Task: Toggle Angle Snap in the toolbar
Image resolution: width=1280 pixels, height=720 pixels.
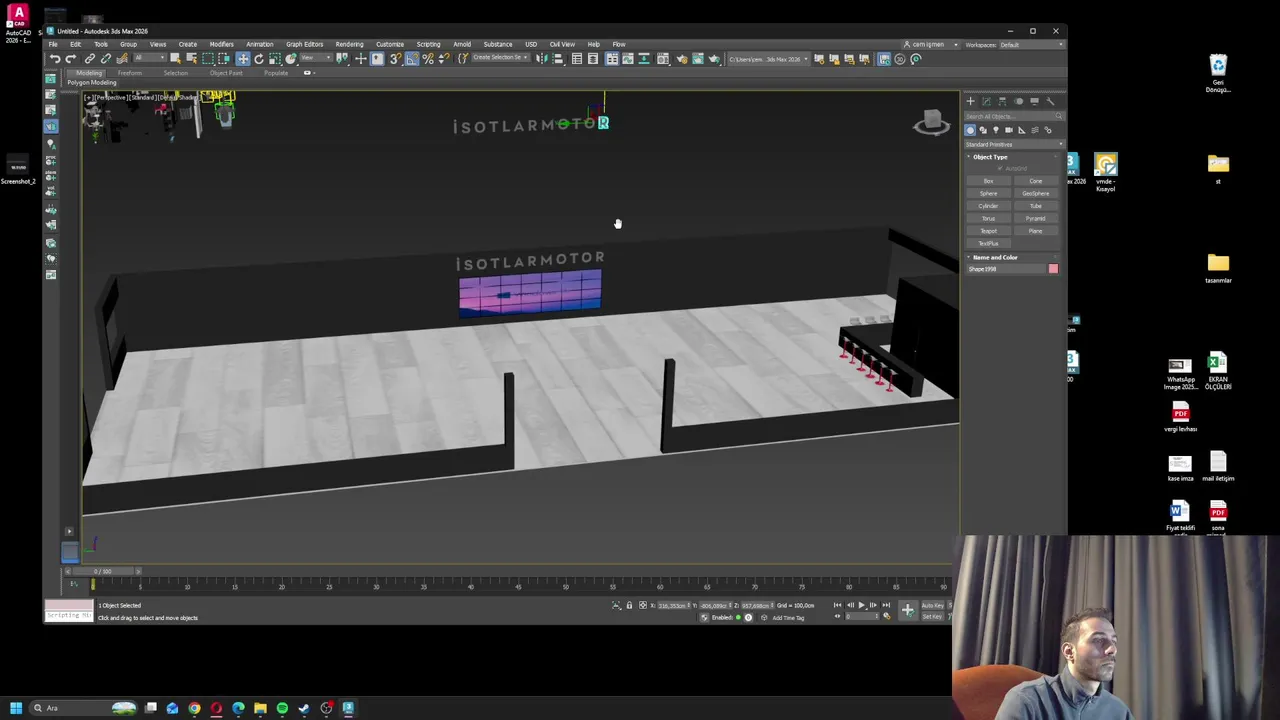Action: [412, 58]
